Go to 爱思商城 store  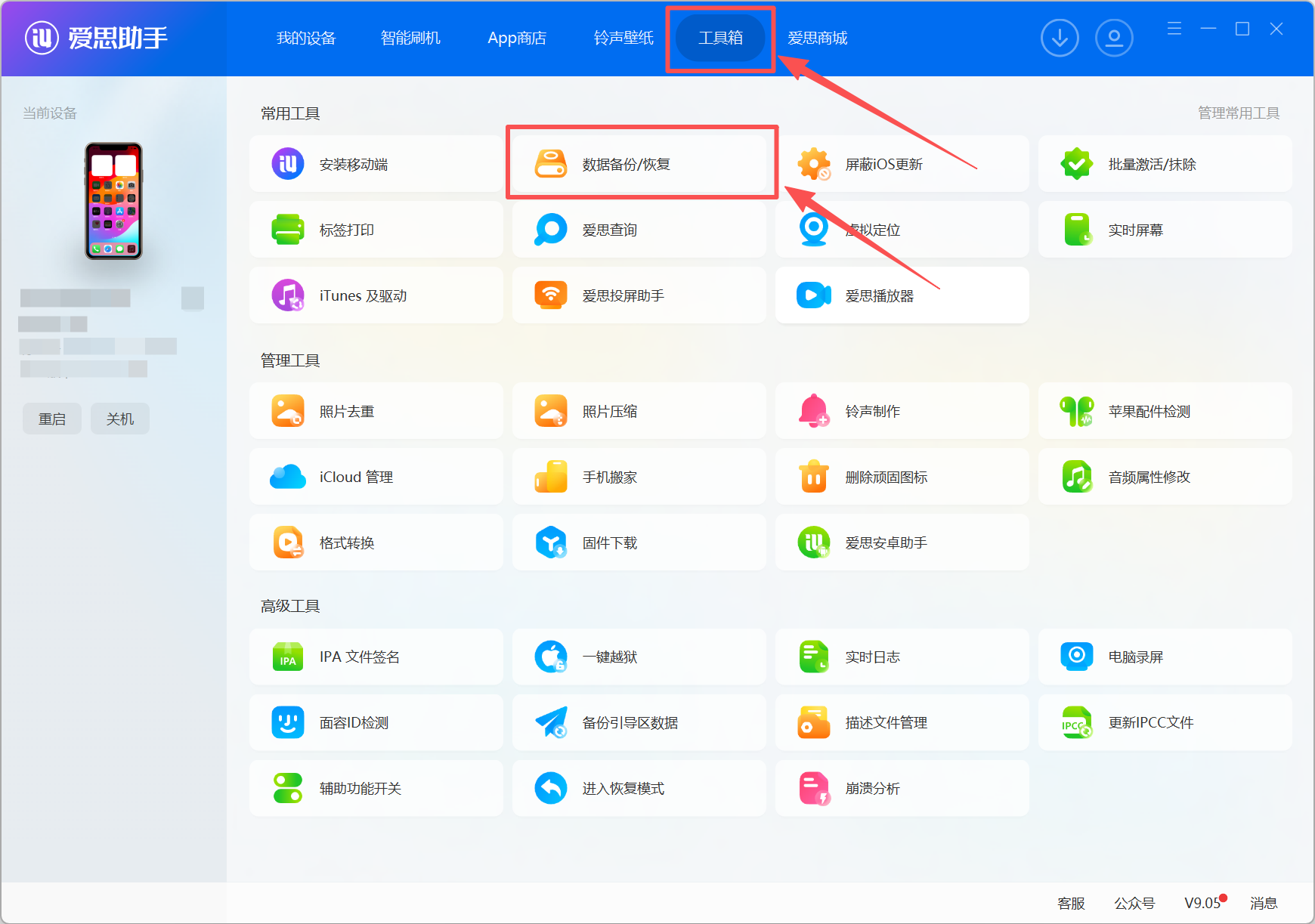click(817, 37)
